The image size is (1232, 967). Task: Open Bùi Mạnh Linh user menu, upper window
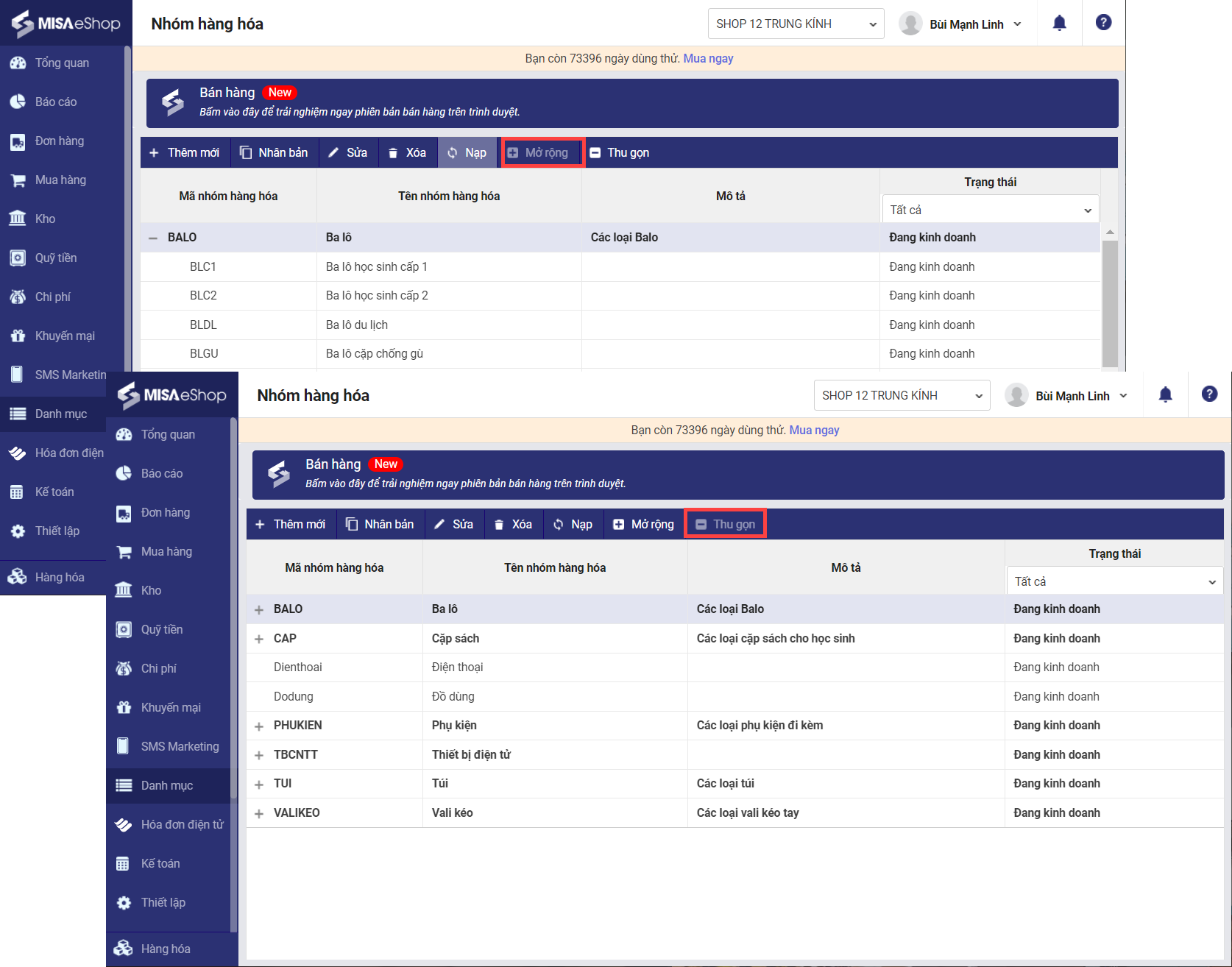click(960, 24)
